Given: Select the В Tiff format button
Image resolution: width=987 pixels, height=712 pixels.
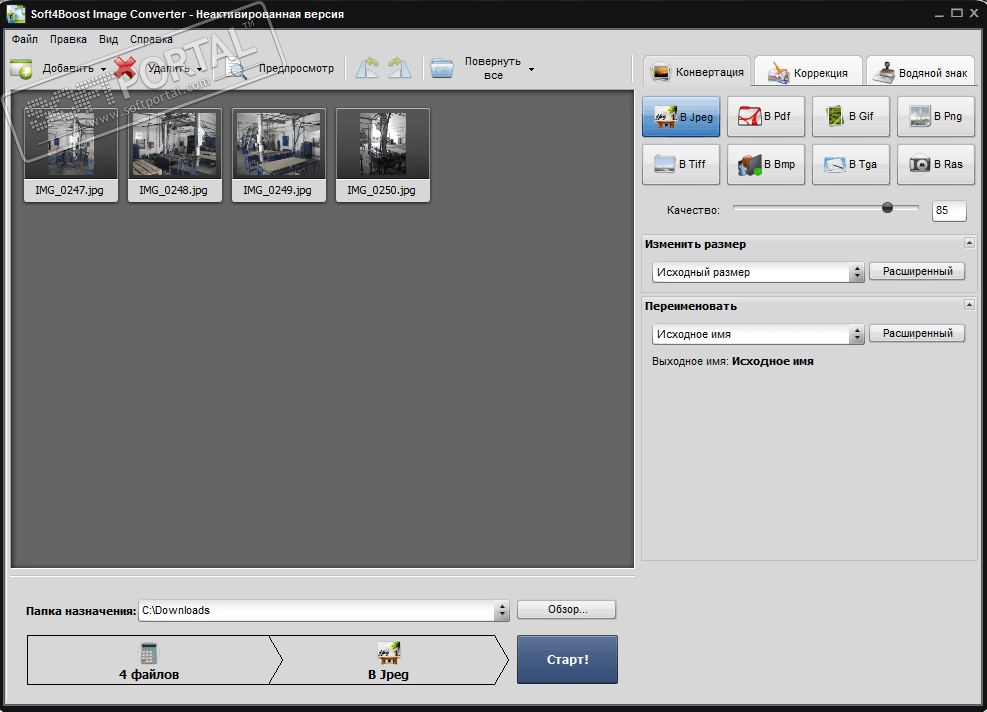Looking at the screenshot, I should 681,164.
